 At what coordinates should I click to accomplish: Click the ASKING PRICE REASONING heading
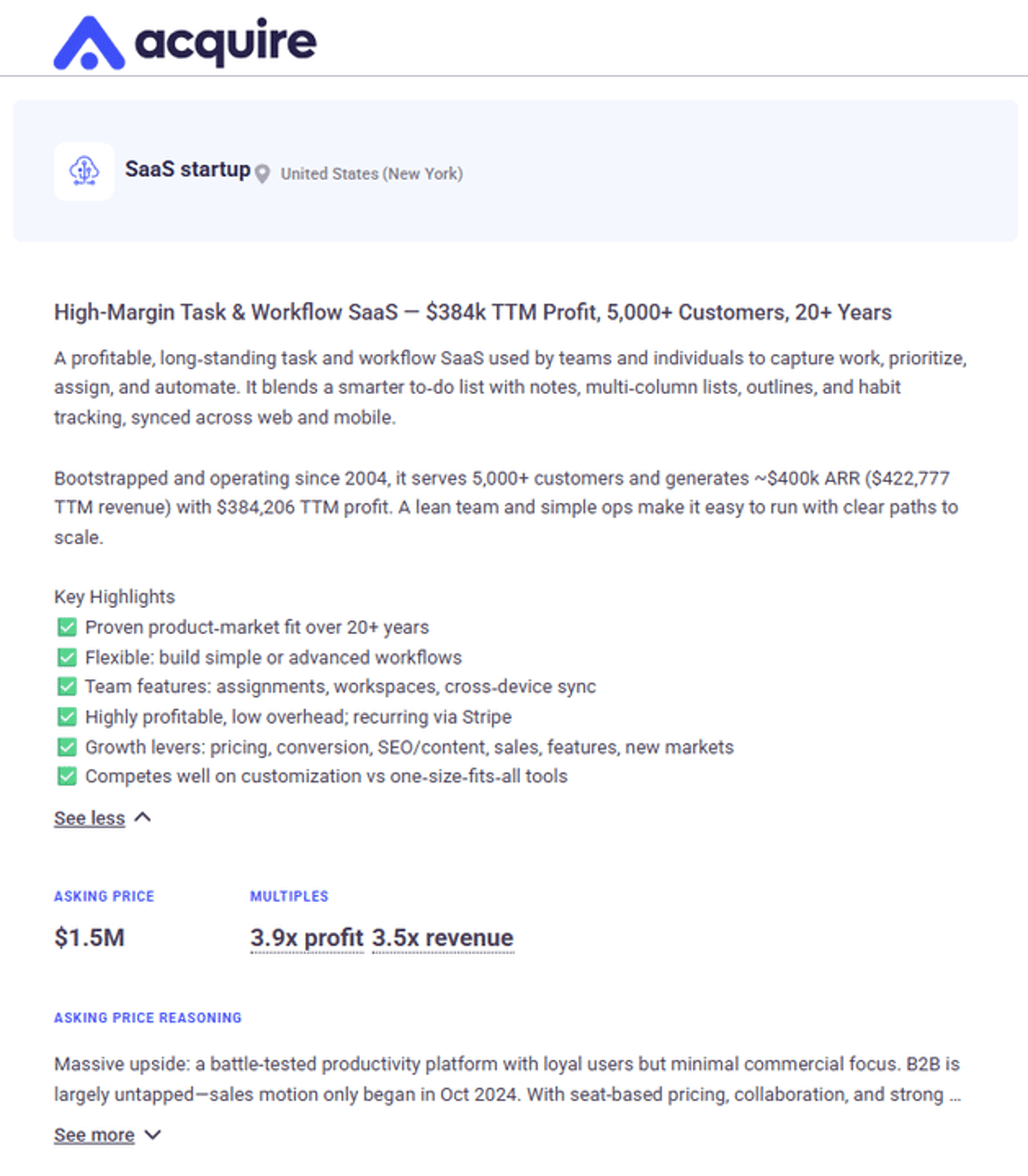[146, 1018]
